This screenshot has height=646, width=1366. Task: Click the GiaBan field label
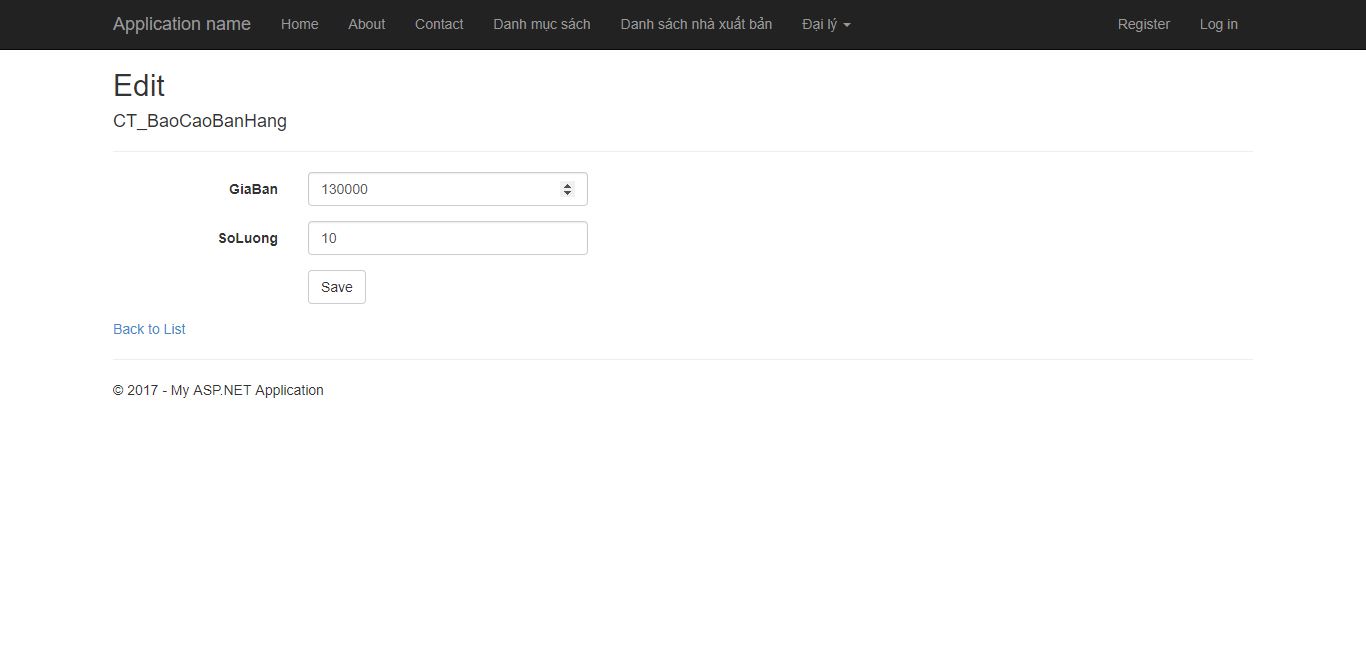coord(253,189)
